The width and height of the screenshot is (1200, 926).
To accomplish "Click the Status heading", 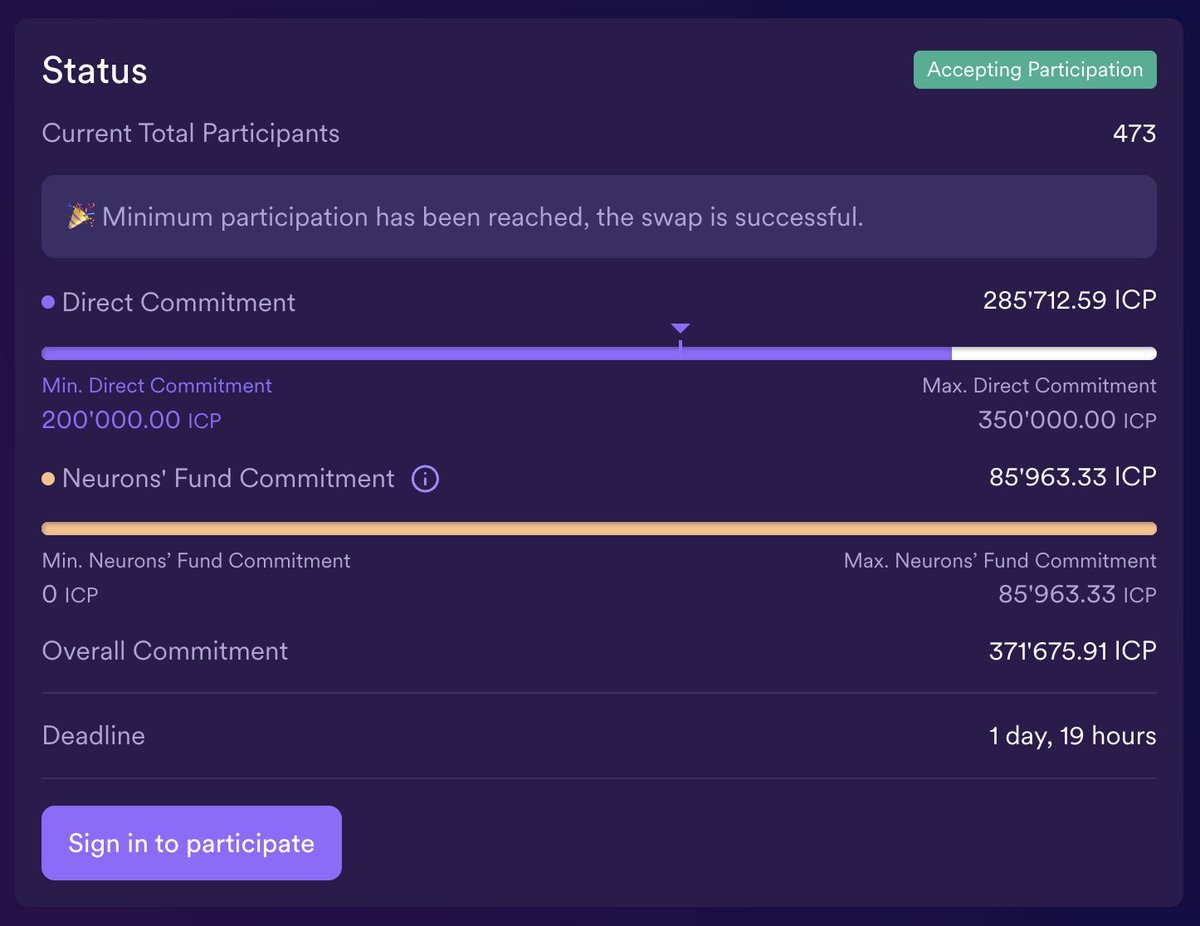I will click(x=95, y=71).
